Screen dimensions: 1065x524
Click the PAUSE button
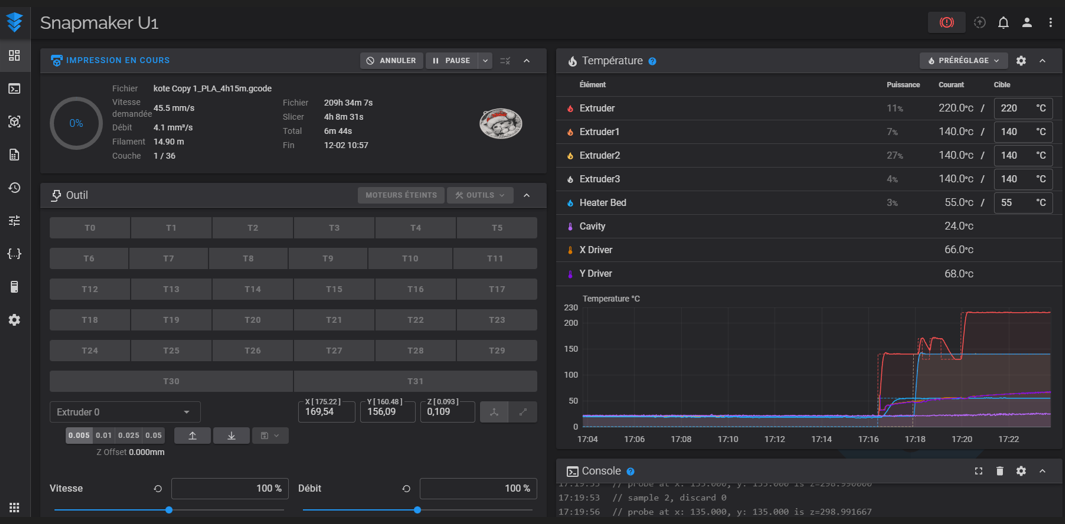pos(452,60)
